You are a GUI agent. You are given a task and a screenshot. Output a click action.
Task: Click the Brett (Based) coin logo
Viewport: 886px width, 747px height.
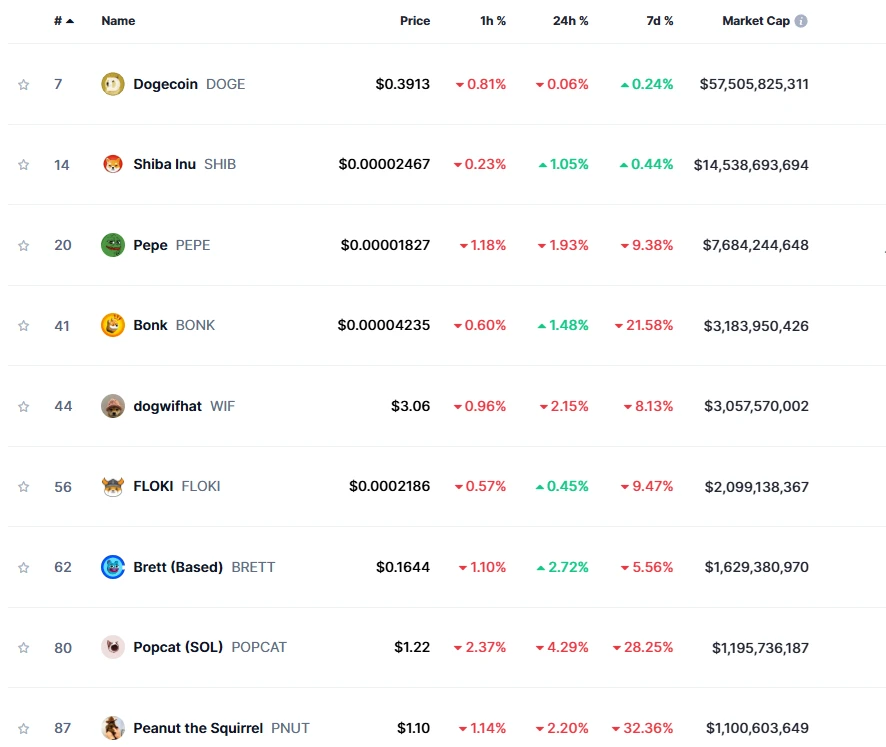click(113, 567)
